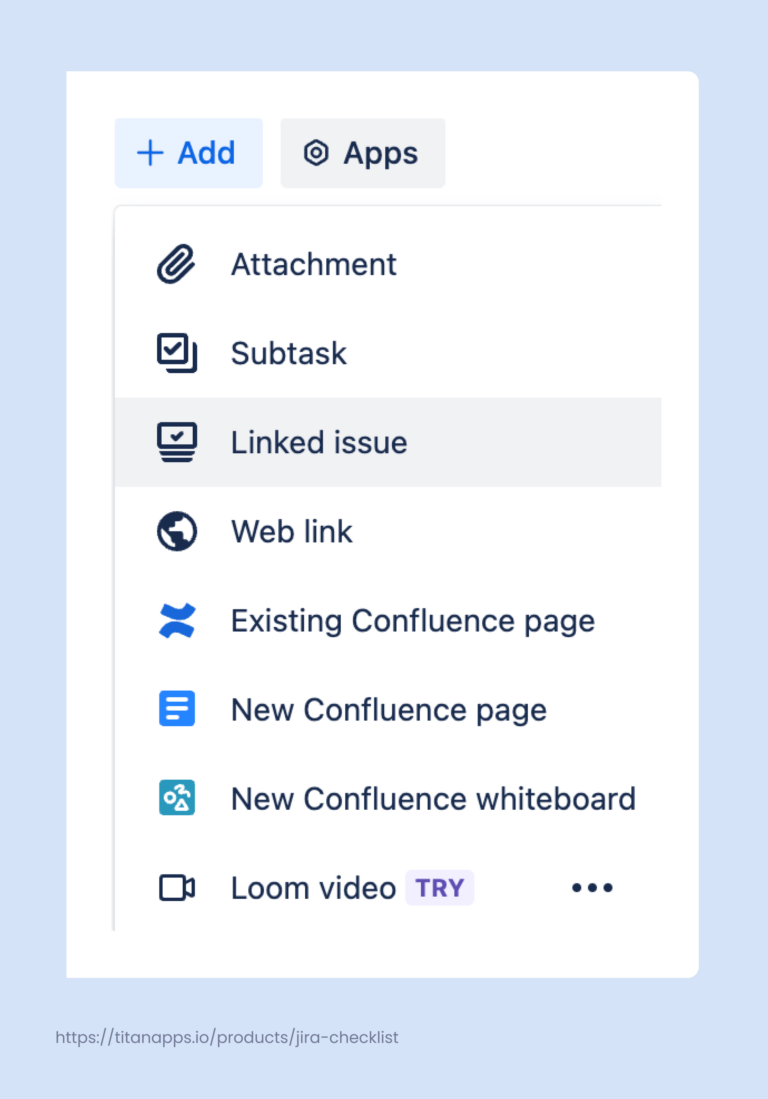
Task: Click the Attachment paperclip icon
Action: coord(177,263)
